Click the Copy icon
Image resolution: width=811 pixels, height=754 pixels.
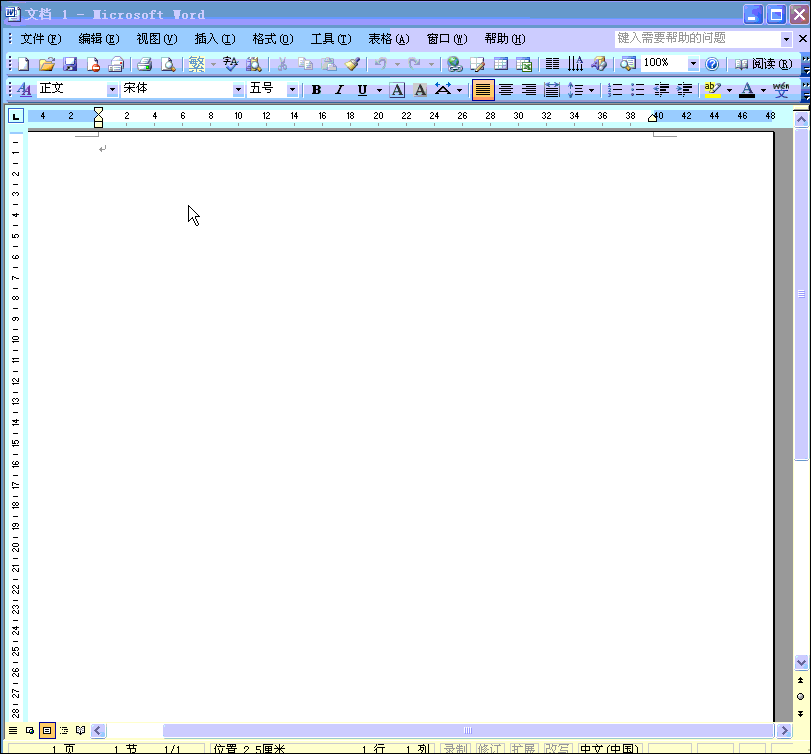tap(306, 64)
